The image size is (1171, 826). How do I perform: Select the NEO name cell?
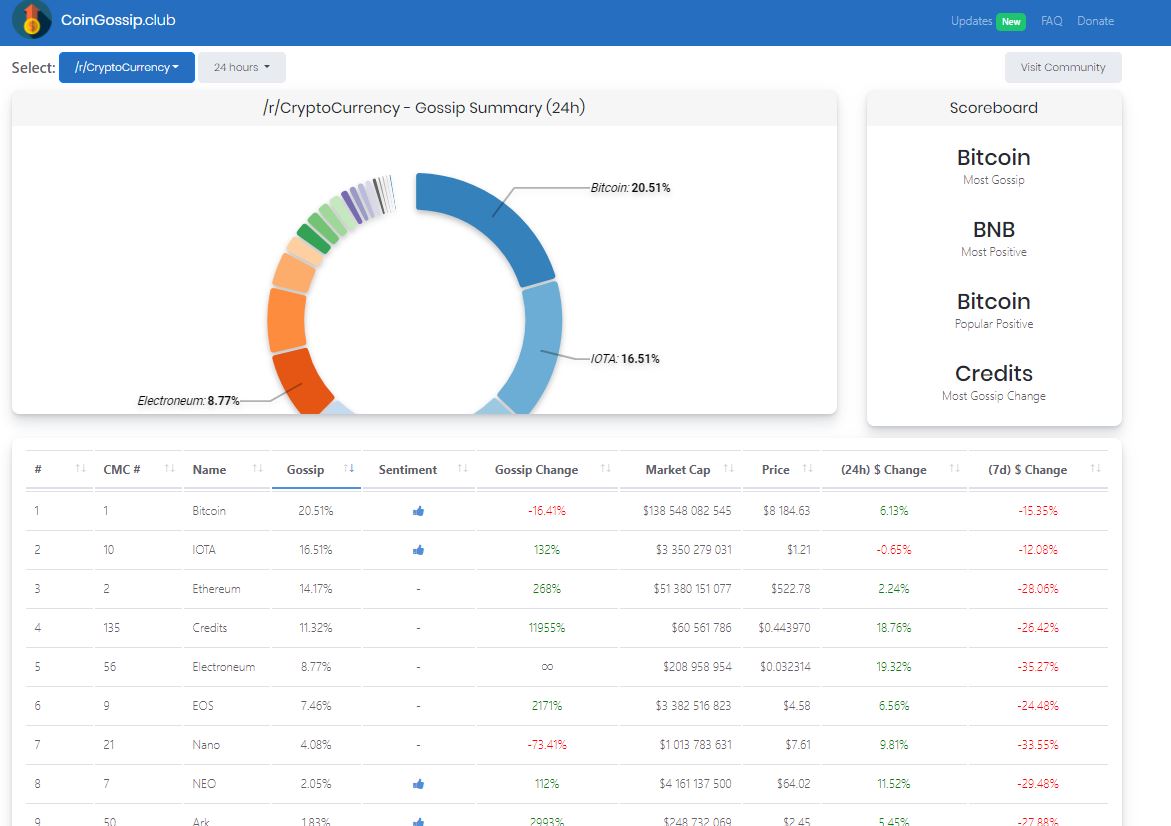[204, 783]
